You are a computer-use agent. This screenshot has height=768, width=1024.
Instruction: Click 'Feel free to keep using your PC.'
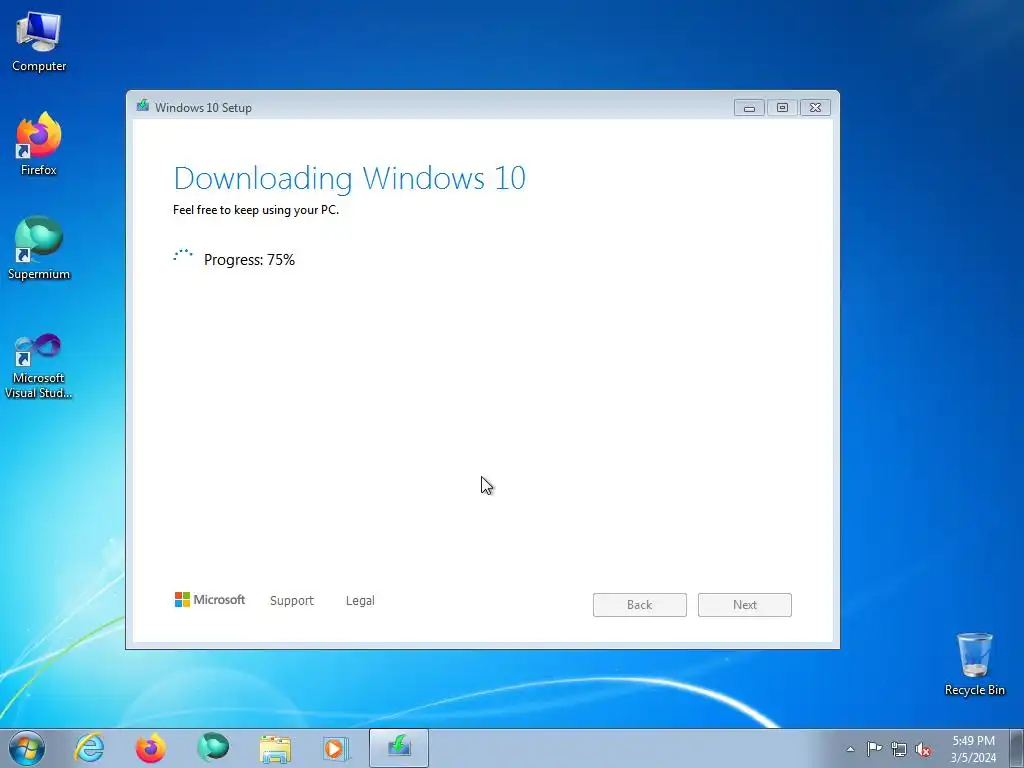256,210
